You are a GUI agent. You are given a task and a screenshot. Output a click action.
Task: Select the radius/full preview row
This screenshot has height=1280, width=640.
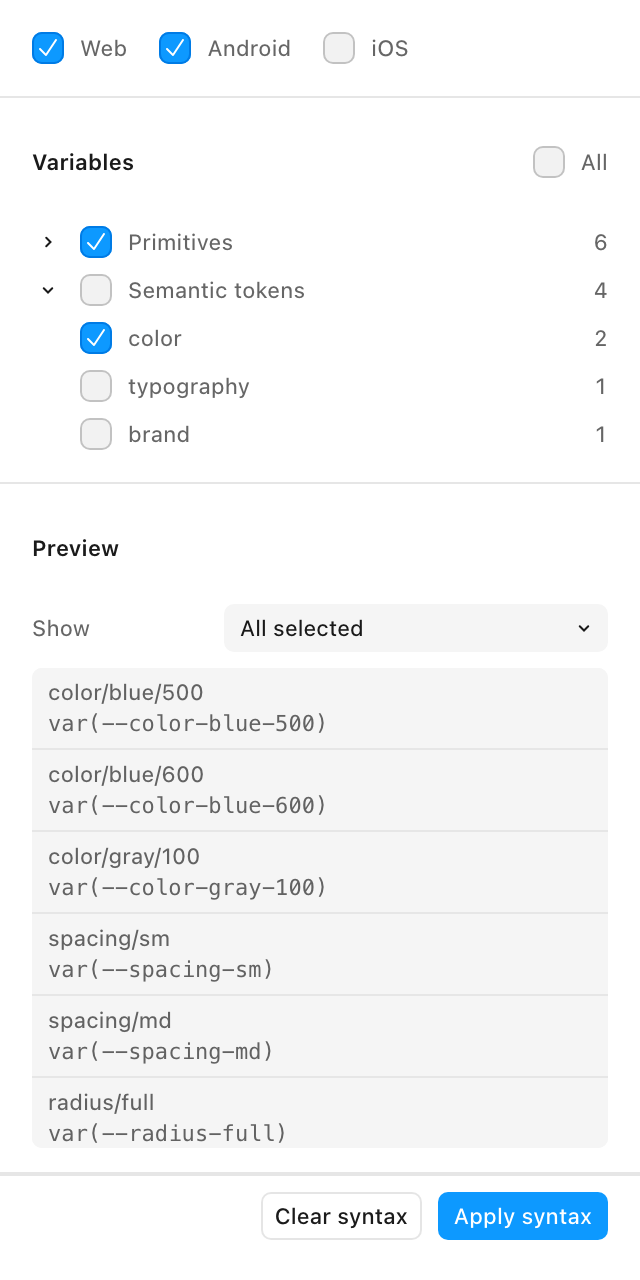click(x=320, y=1113)
